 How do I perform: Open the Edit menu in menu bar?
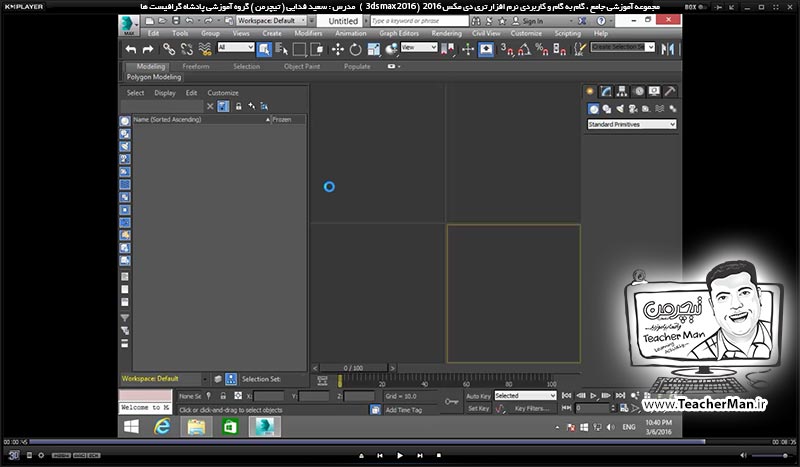153,33
